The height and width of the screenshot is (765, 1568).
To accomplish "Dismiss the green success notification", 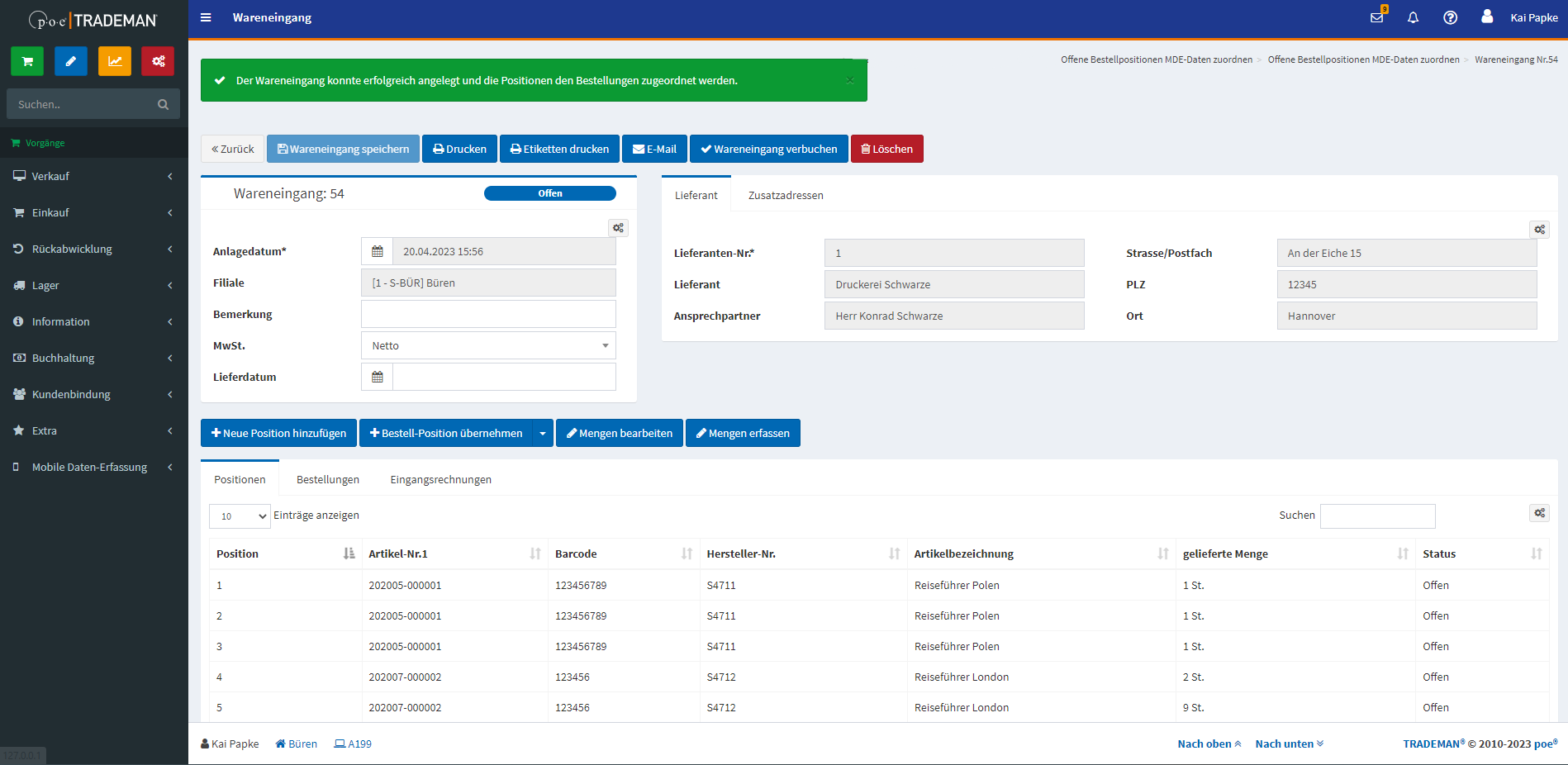I will tap(850, 80).
